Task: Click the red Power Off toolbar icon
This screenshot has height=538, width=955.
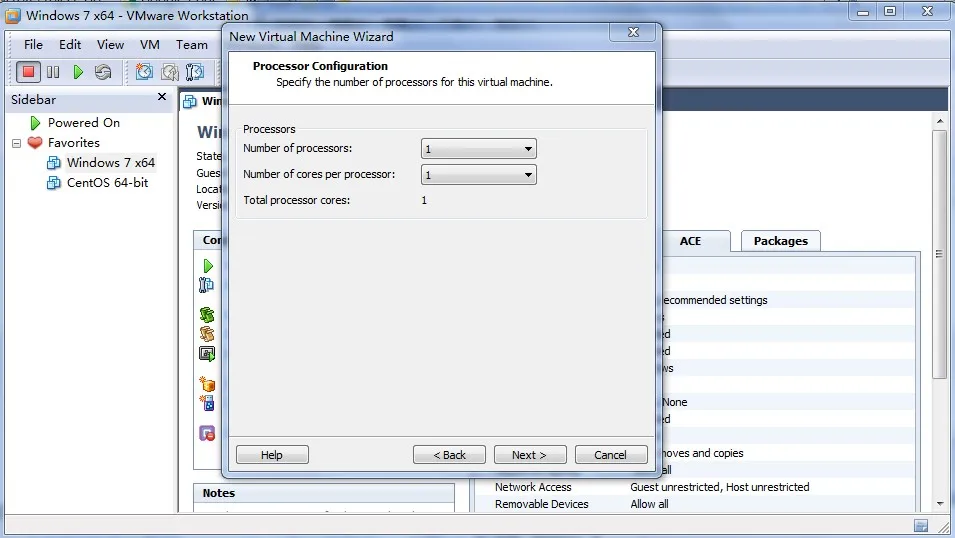Action: pyautogui.click(x=28, y=72)
